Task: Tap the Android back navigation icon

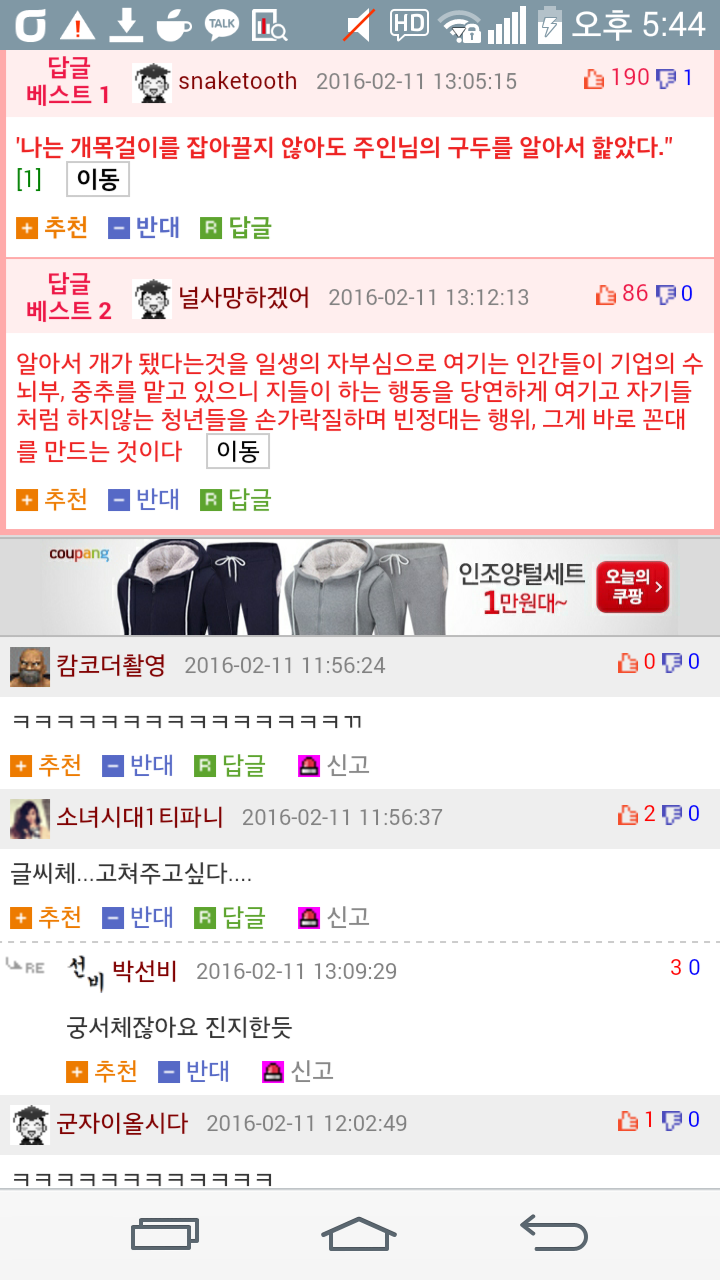Action: [554, 1232]
